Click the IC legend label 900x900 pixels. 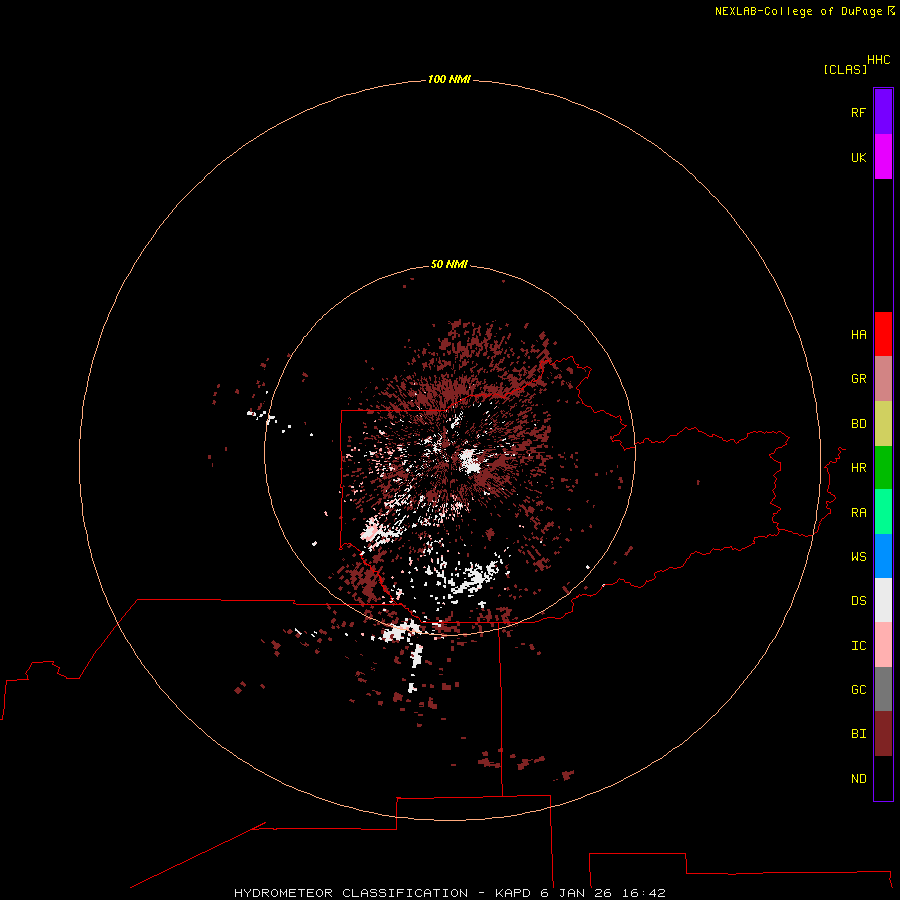click(858, 646)
